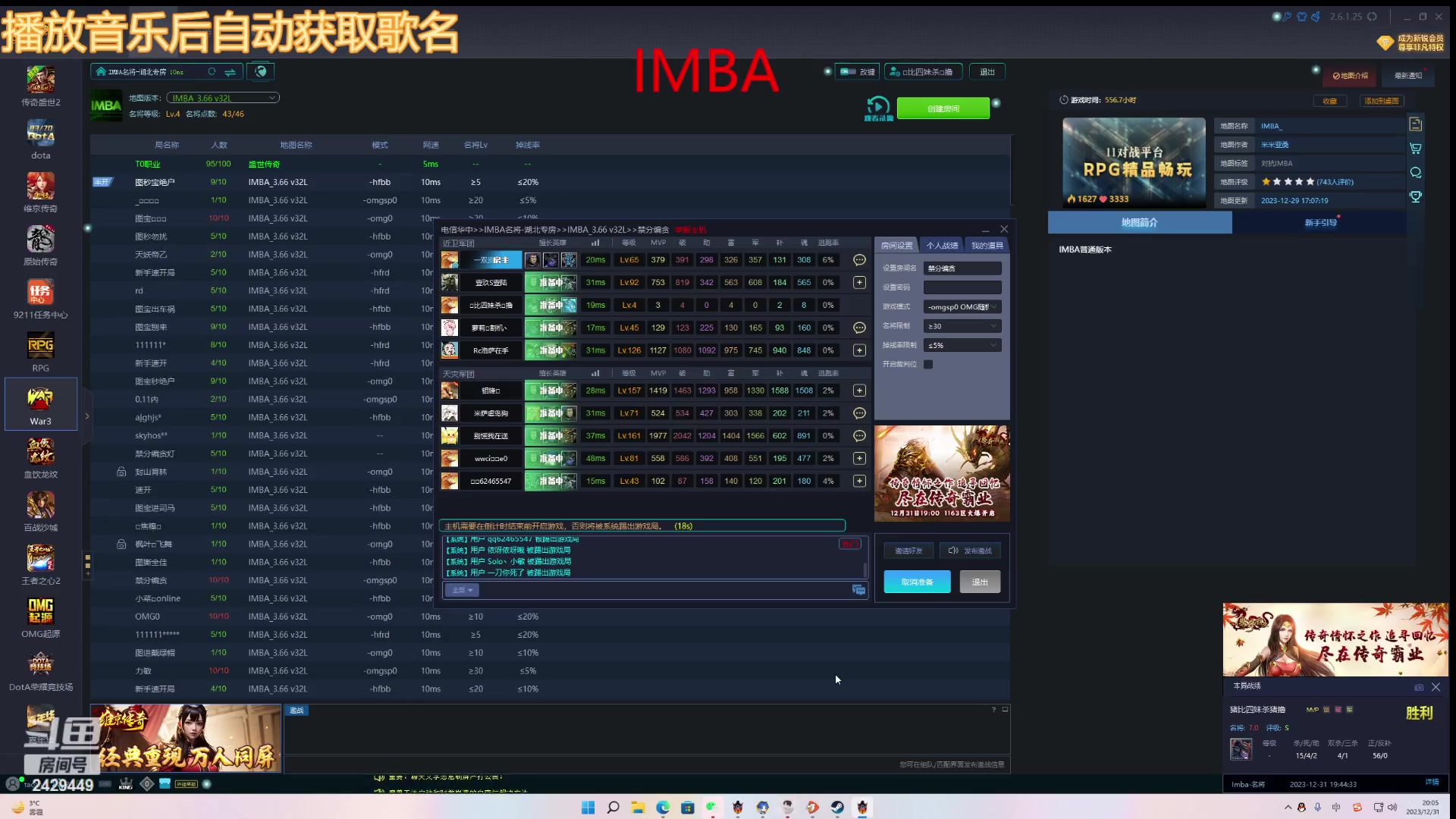
Task: Open the 维京传奇 sidebar icon
Action: 41,193
